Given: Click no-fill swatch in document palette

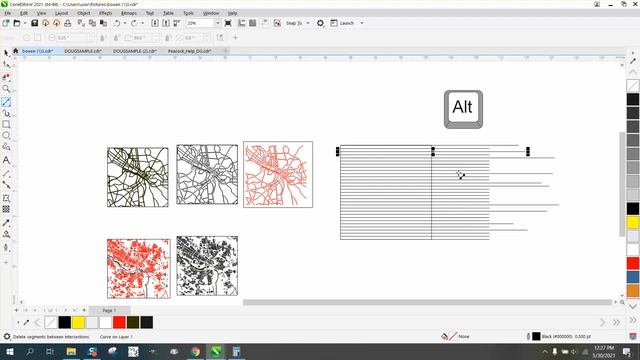Looking at the screenshot, I should [51, 322].
